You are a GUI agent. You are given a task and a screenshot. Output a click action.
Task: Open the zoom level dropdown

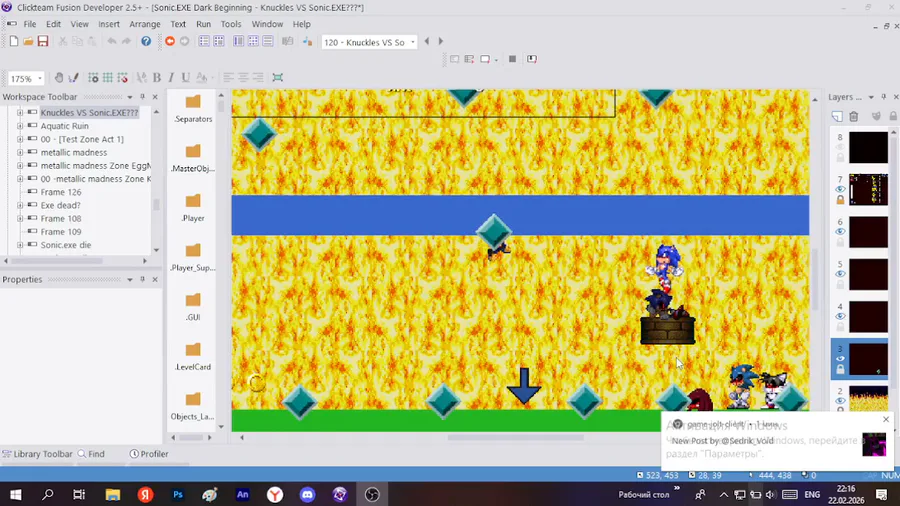(40, 79)
